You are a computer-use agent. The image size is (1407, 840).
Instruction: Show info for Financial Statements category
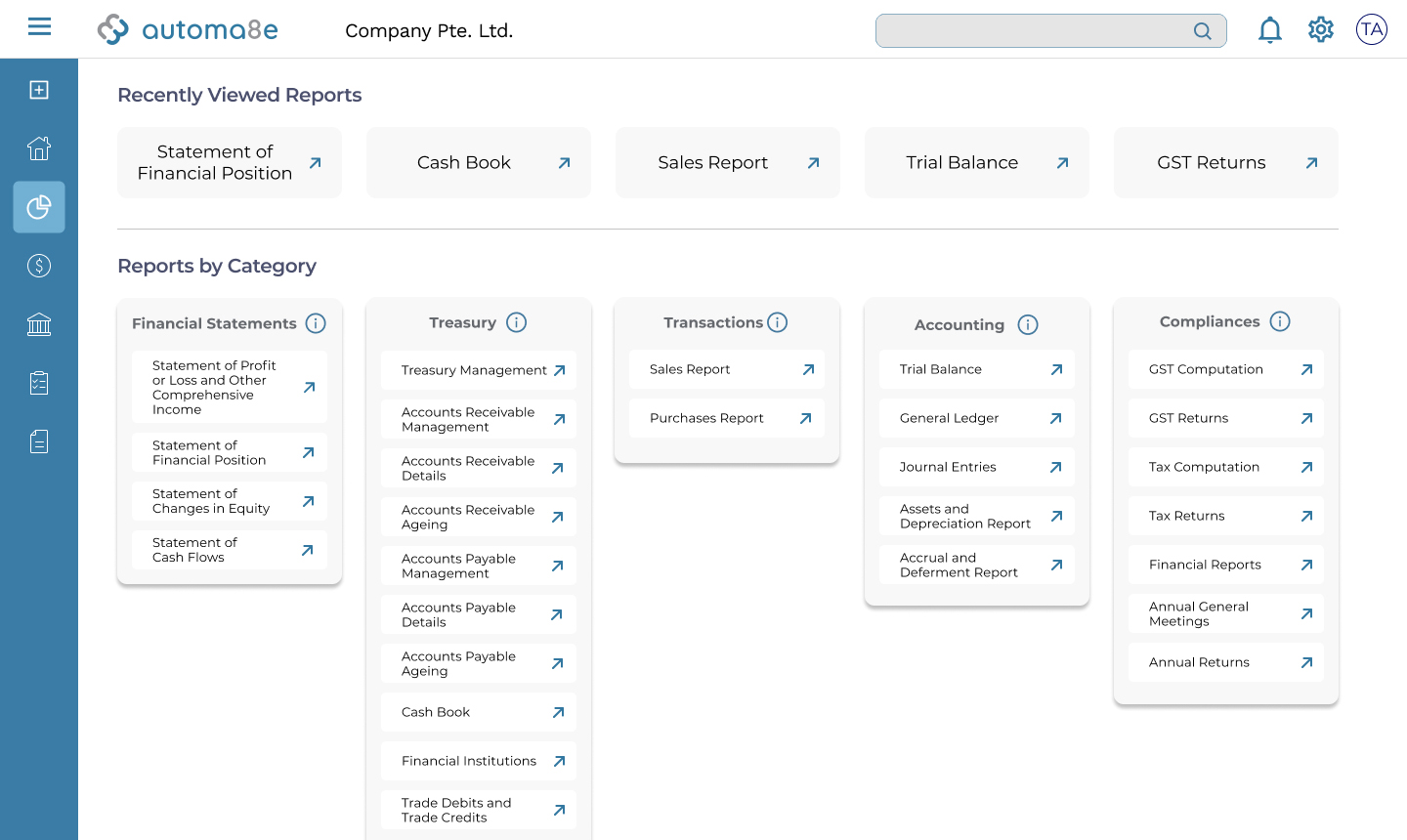316,323
